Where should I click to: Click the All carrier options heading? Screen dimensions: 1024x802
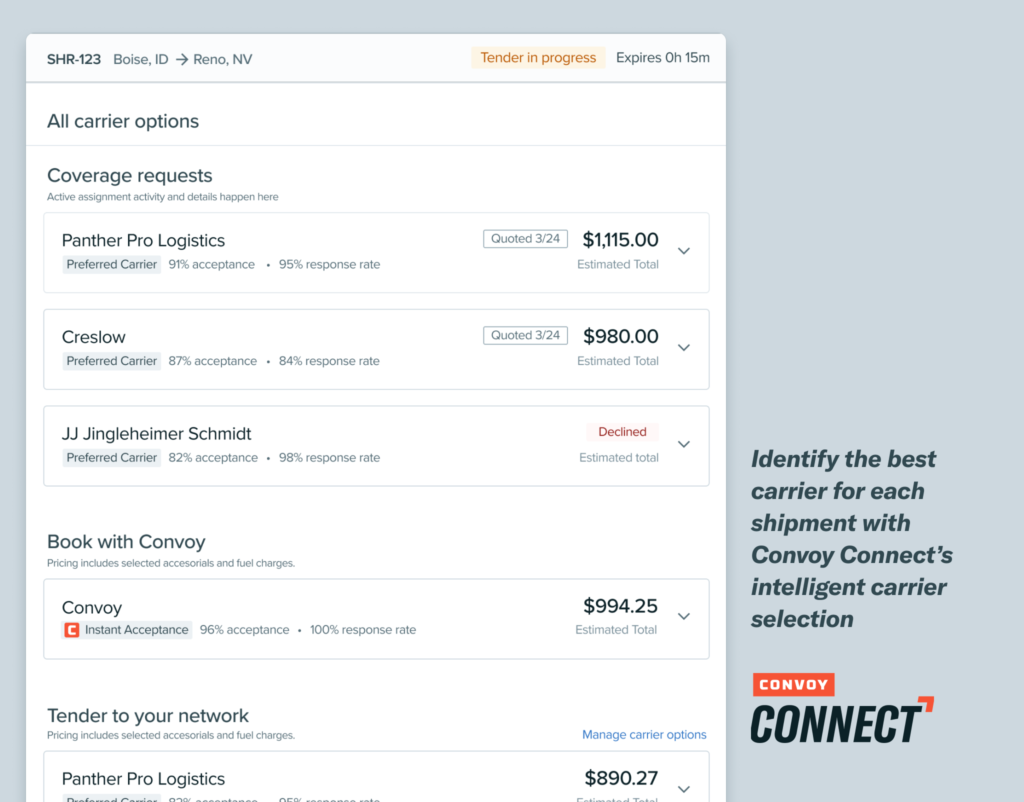123,121
